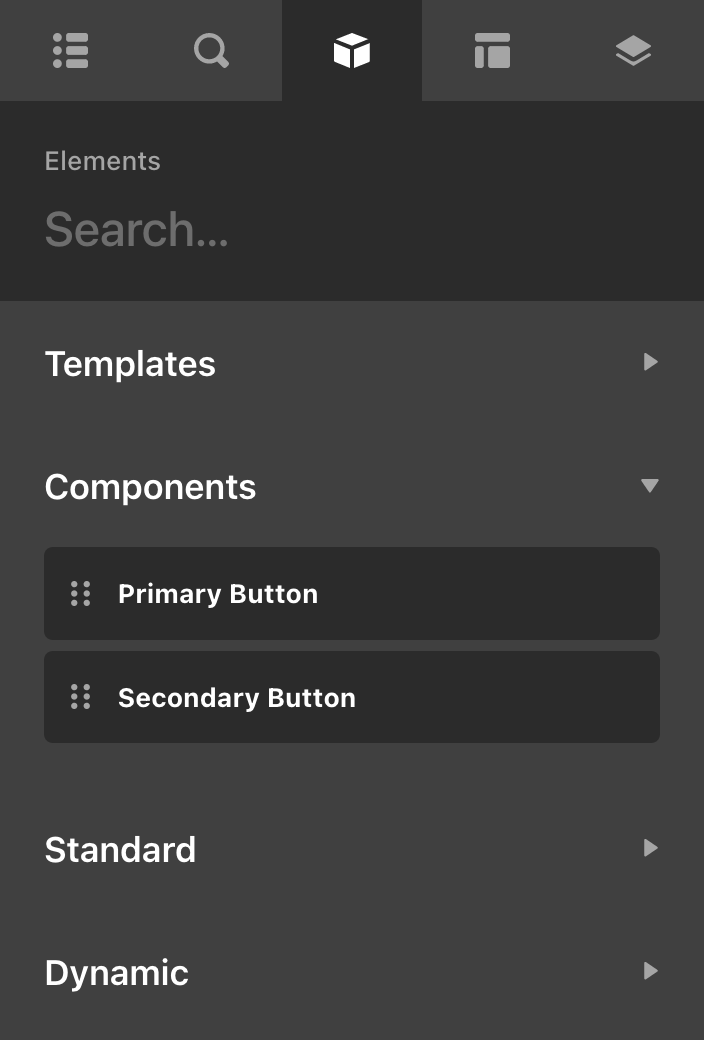Click the drag handle beside Secondary Button
The height and width of the screenshot is (1040, 704).
point(81,697)
